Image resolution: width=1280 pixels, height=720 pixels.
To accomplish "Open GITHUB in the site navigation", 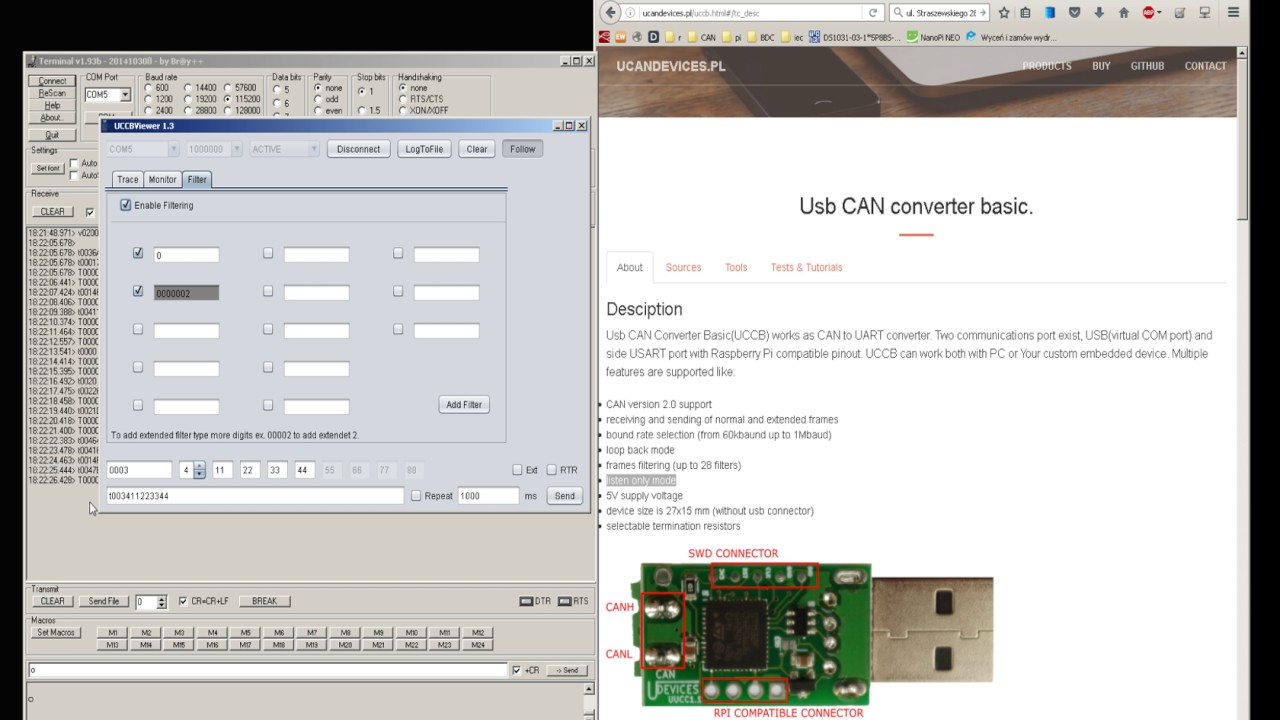I will point(1147,66).
